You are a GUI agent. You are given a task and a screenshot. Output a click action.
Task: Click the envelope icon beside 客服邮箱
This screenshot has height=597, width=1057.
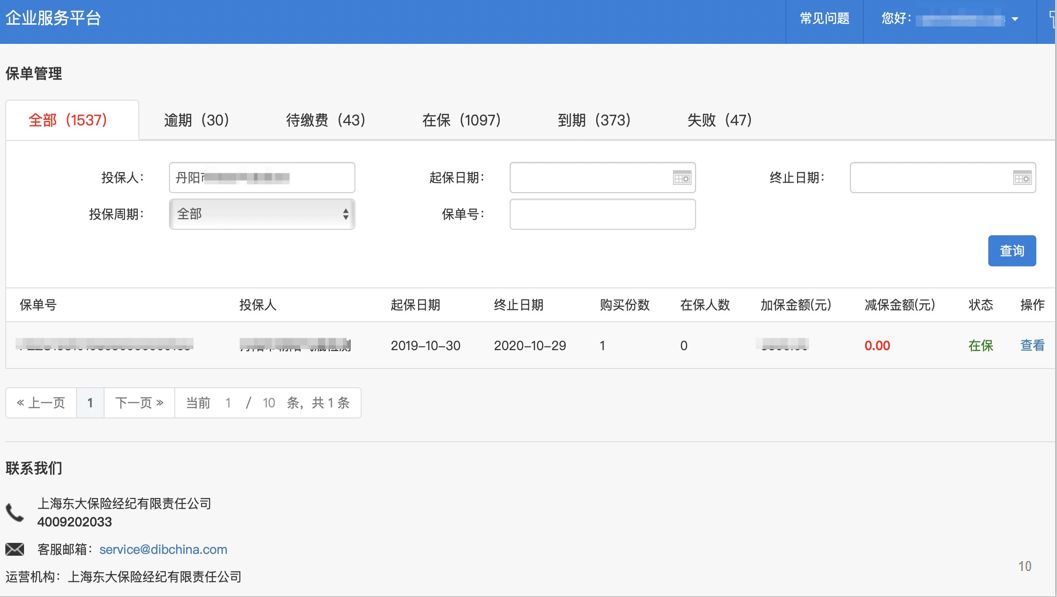pyautogui.click(x=15, y=550)
